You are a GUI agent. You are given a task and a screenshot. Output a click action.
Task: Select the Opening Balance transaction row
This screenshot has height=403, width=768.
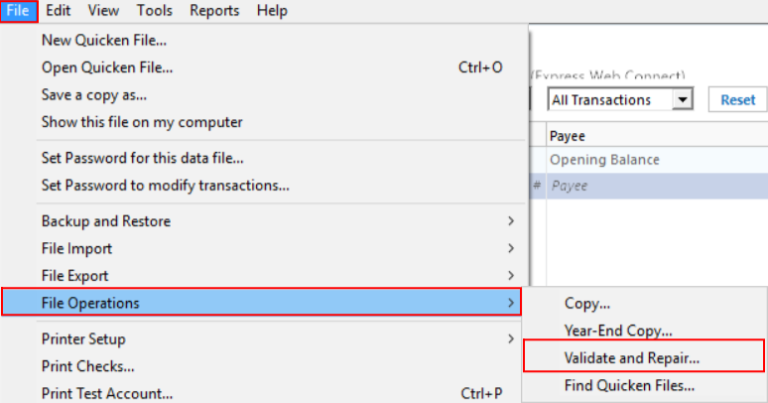tap(649, 160)
